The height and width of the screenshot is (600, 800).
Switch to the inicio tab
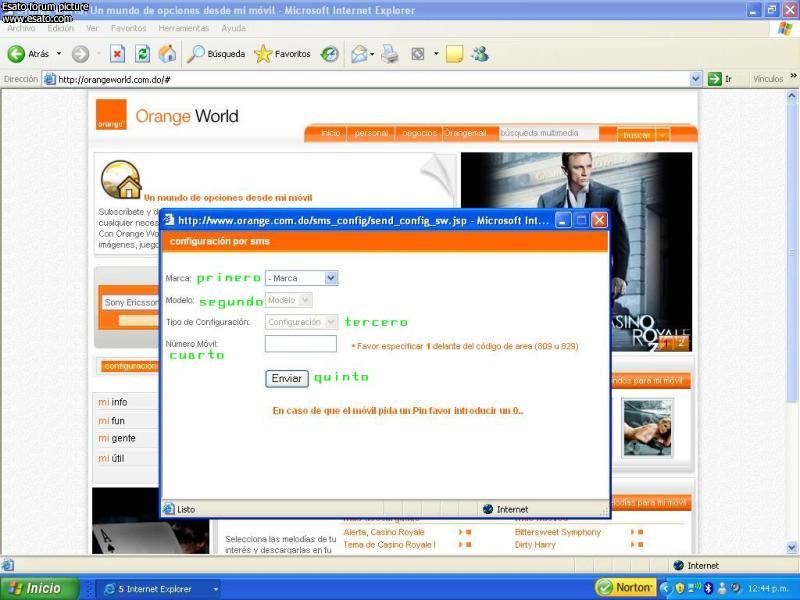point(331,133)
